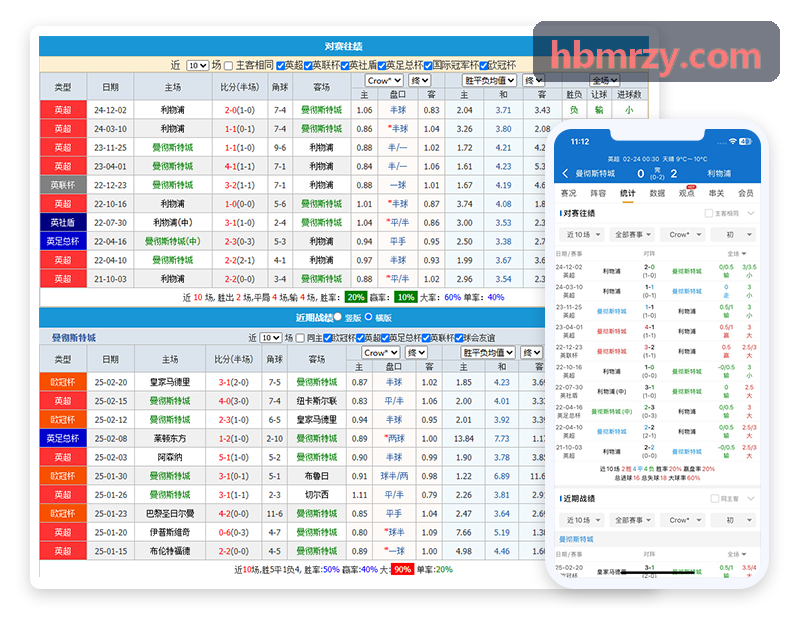
Task: Open the 终 dropdown beside 对赛往绩 Crow*
Action: (x=420, y=81)
